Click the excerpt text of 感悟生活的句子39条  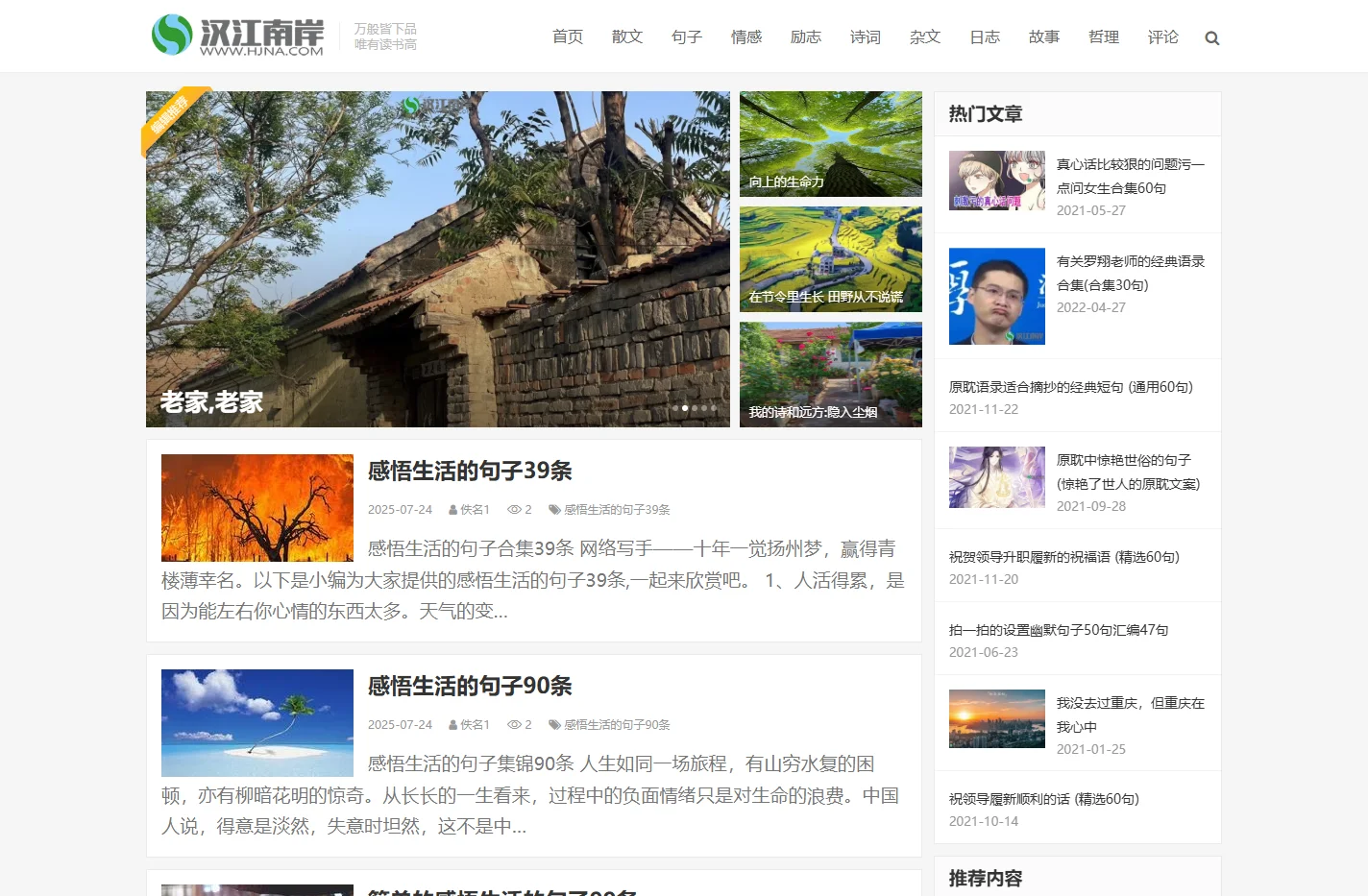533,580
